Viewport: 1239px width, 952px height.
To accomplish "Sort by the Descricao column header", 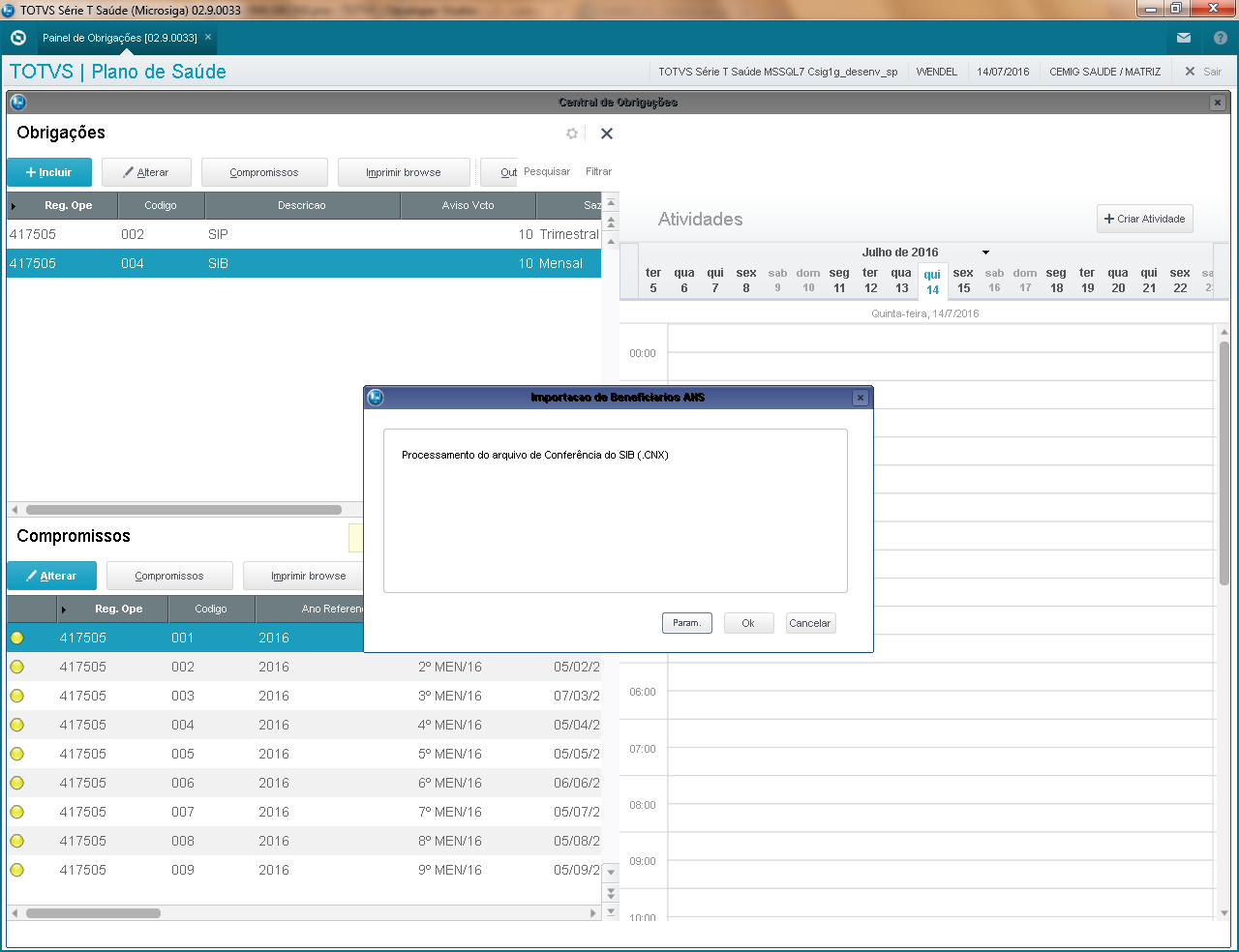I will (302, 205).
